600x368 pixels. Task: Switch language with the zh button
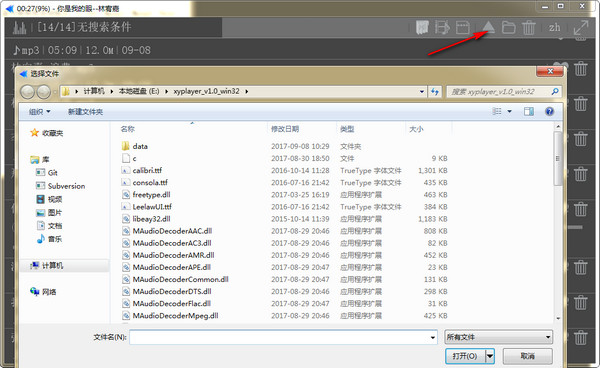[x=554, y=28]
